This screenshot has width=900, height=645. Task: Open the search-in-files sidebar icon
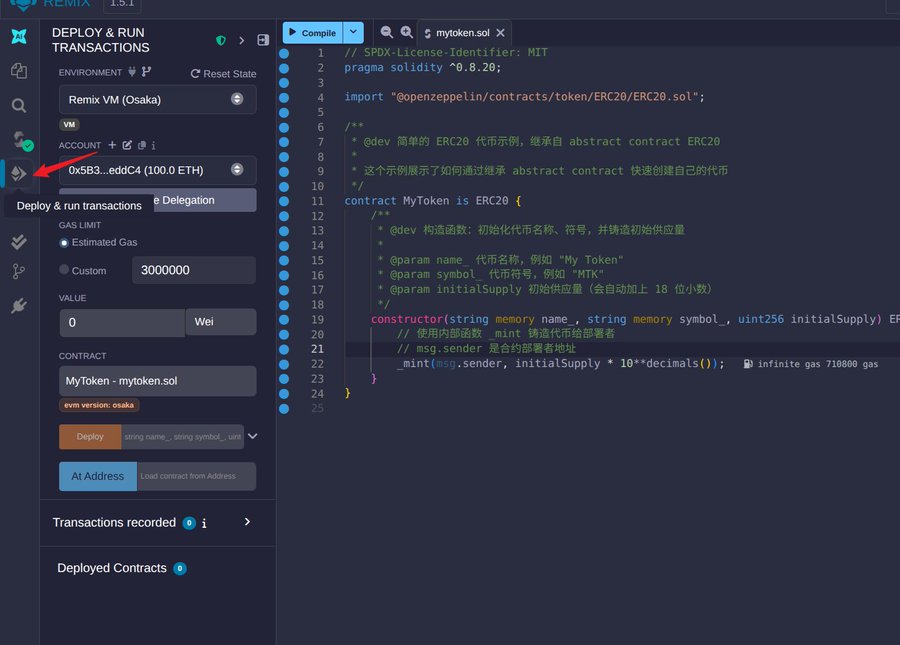pos(19,106)
